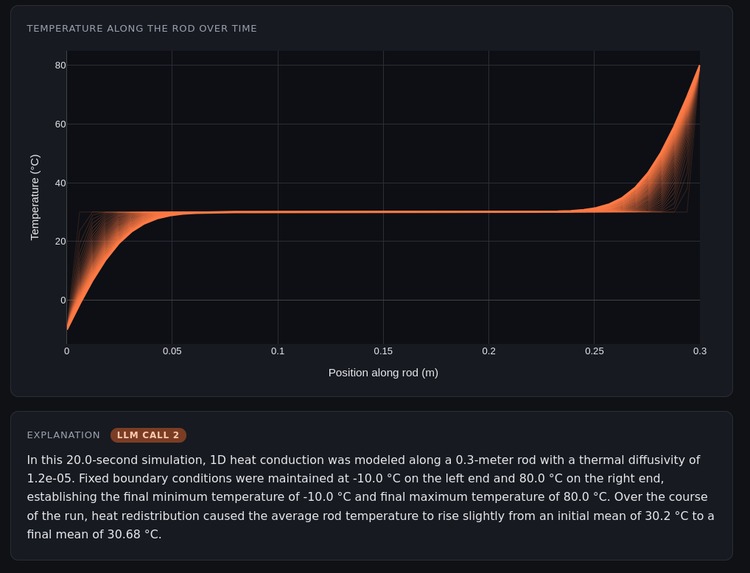
Task: Click the y-axis tick label 60
Action: coord(60,124)
